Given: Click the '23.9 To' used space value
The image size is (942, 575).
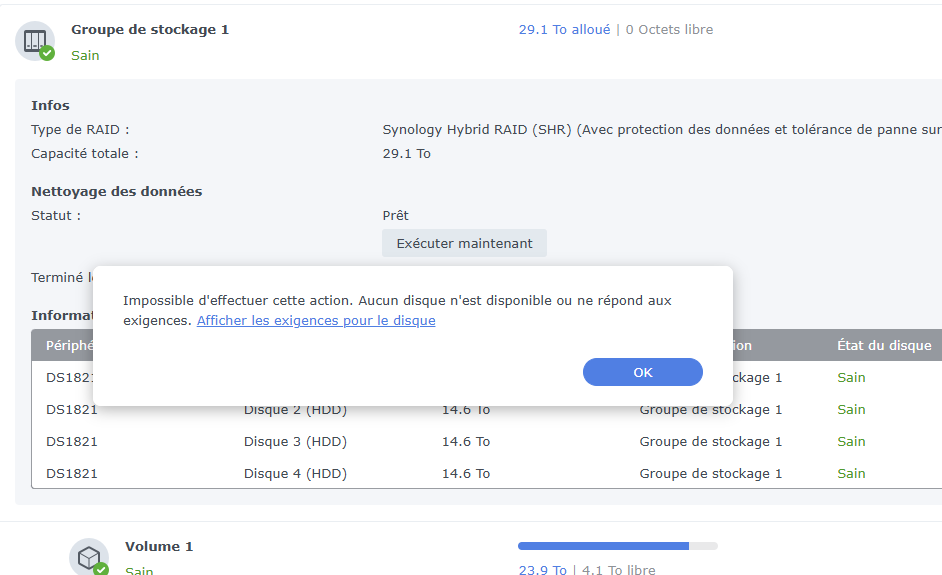Looking at the screenshot, I should [x=542, y=570].
